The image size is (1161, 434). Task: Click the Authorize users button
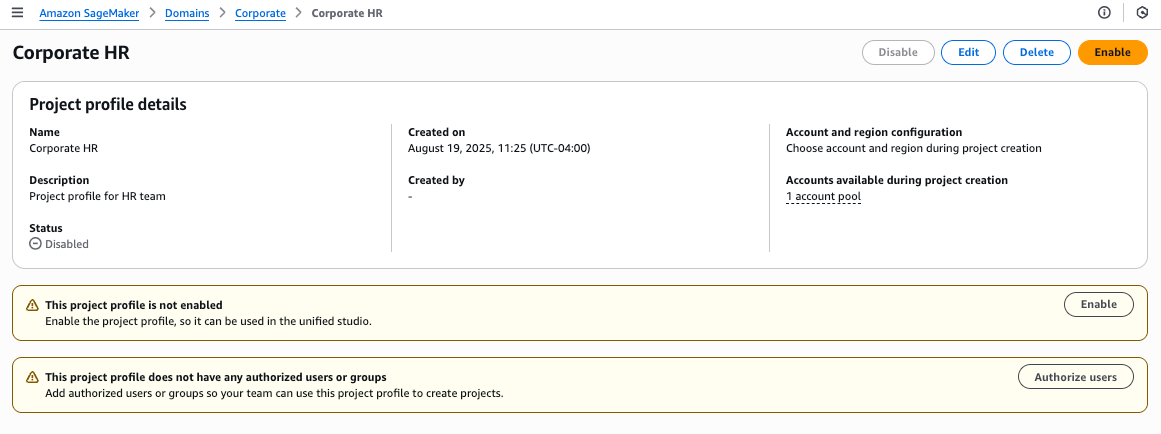point(1075,376)
